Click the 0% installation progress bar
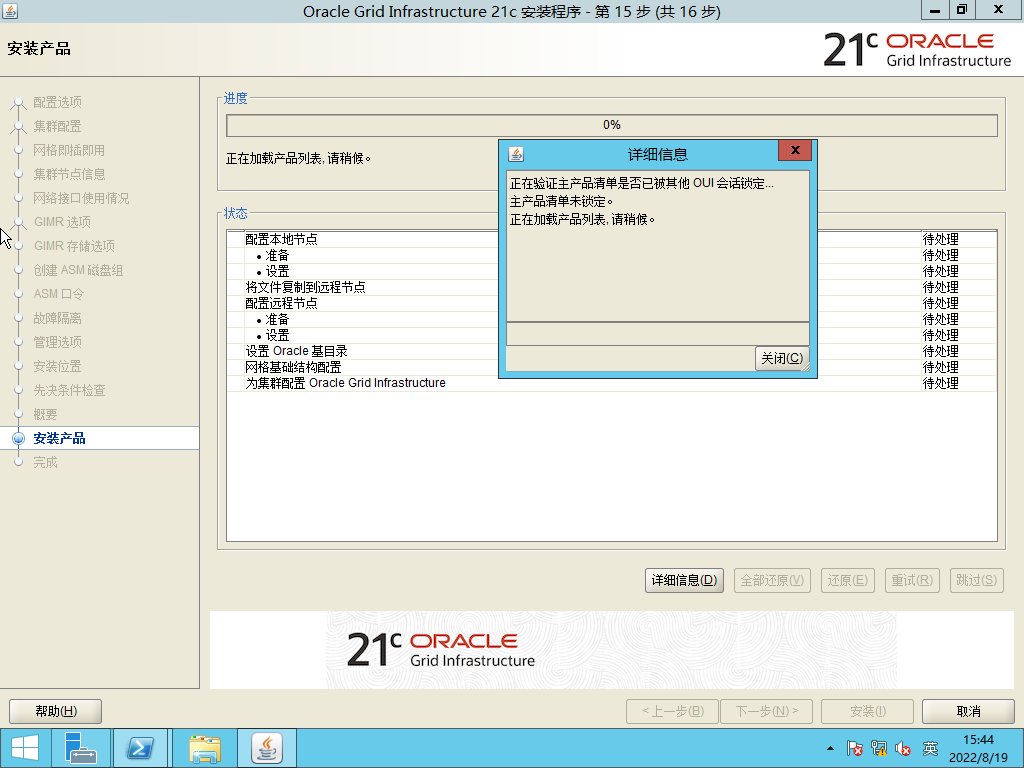Viewport: 1024px width, 768px height. click(x=611, y=125)
